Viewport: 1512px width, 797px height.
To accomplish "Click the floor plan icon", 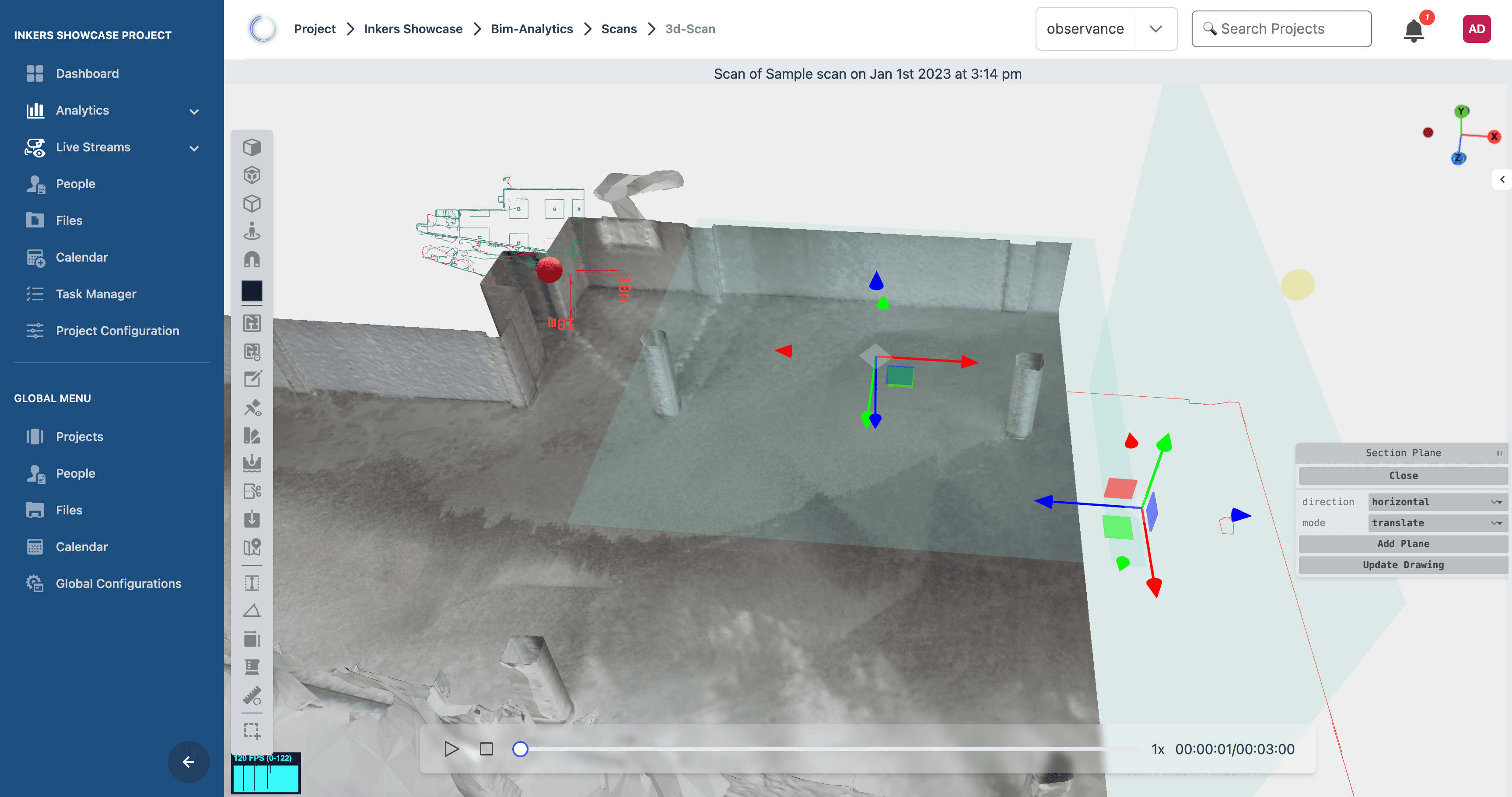I will coord(252,323).
